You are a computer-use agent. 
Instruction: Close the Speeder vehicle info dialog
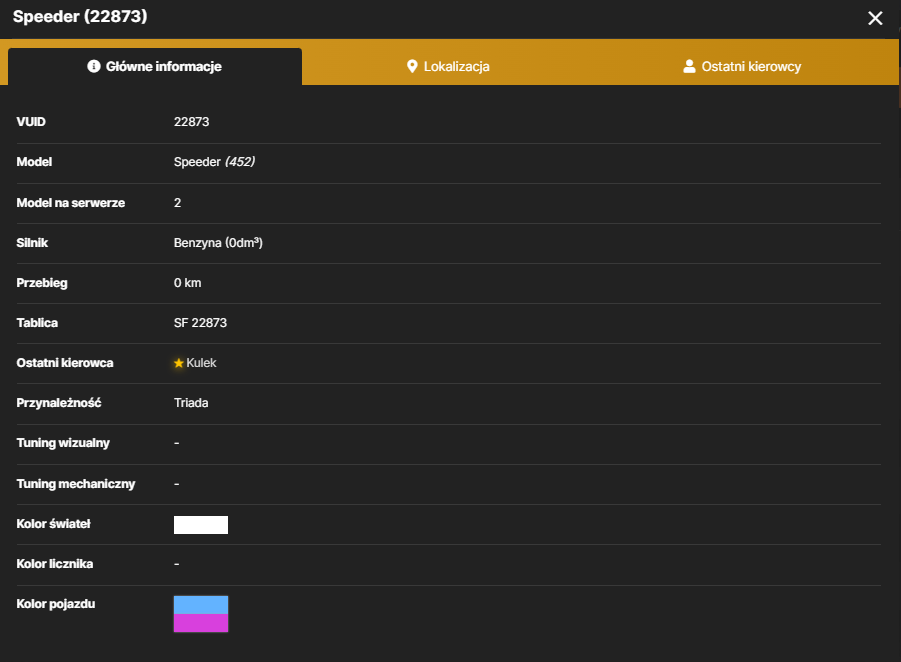click(875, 18)
